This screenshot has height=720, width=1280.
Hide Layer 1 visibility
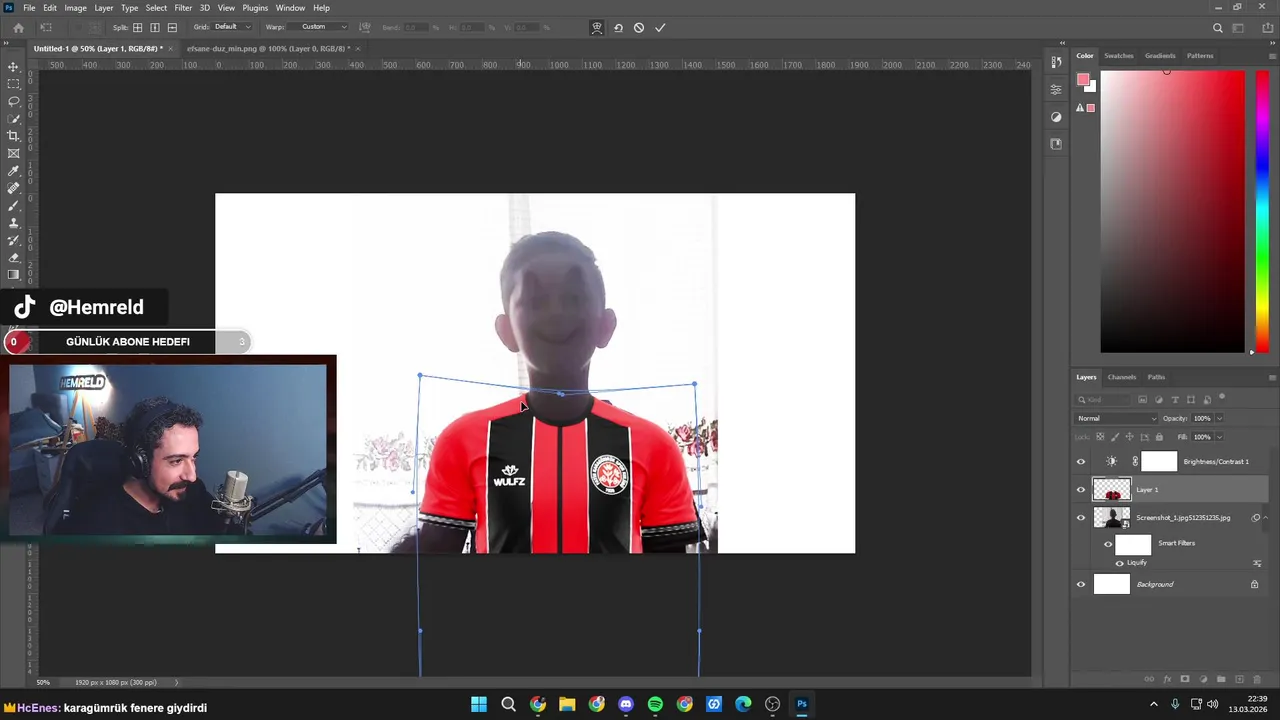pos(1080,490)
